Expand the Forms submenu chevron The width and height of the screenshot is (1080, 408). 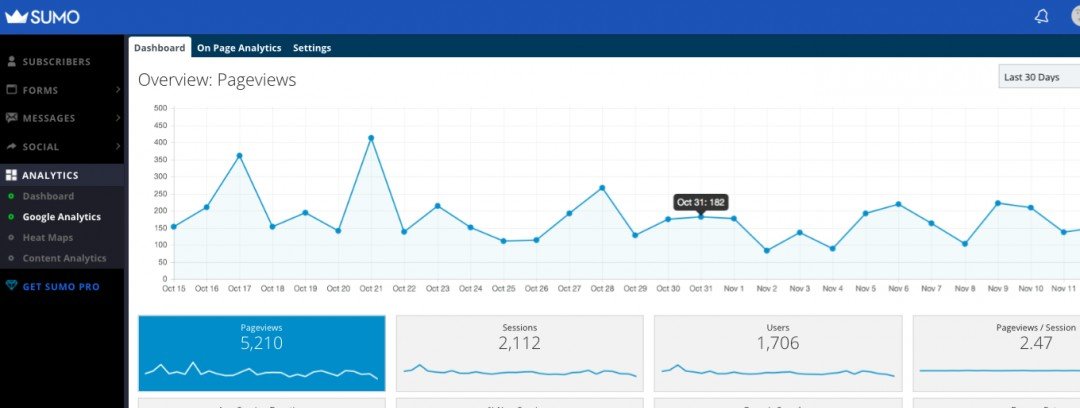[118, 90]
